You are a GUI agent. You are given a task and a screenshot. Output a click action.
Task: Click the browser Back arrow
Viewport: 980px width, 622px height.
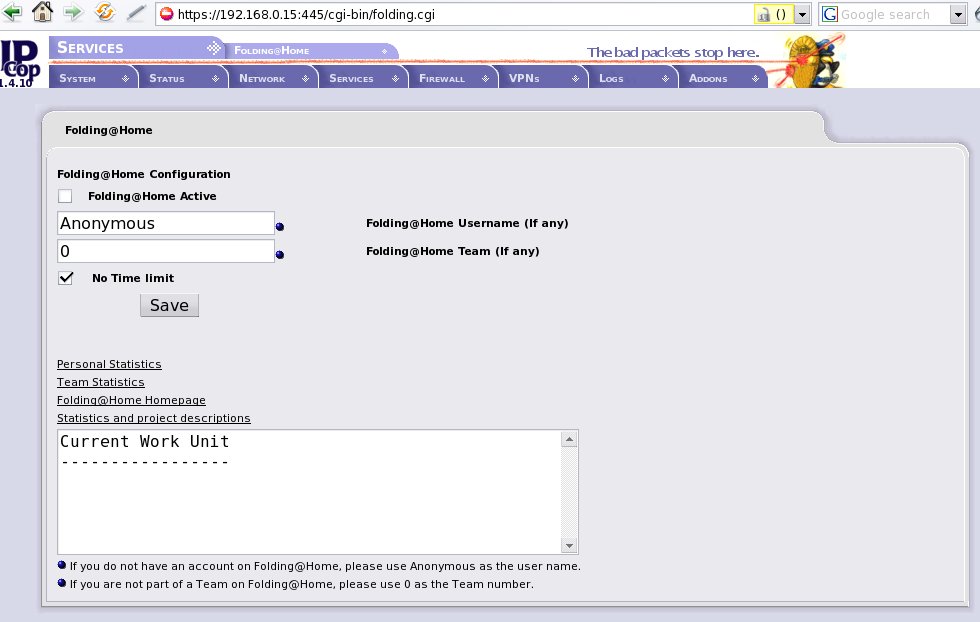(x=12, y=14)
